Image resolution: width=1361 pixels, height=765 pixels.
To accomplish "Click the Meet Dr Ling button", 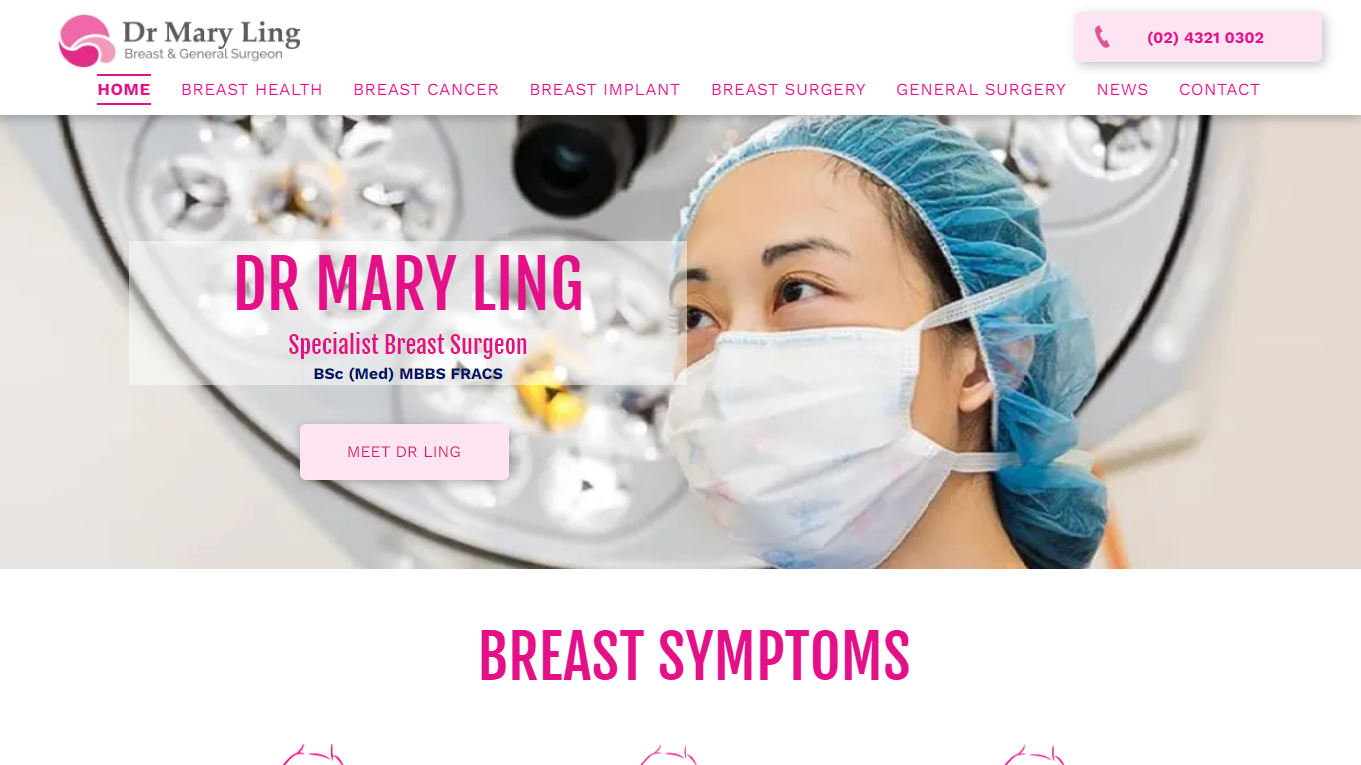I will pyautogui.click(x=404, y=452).
